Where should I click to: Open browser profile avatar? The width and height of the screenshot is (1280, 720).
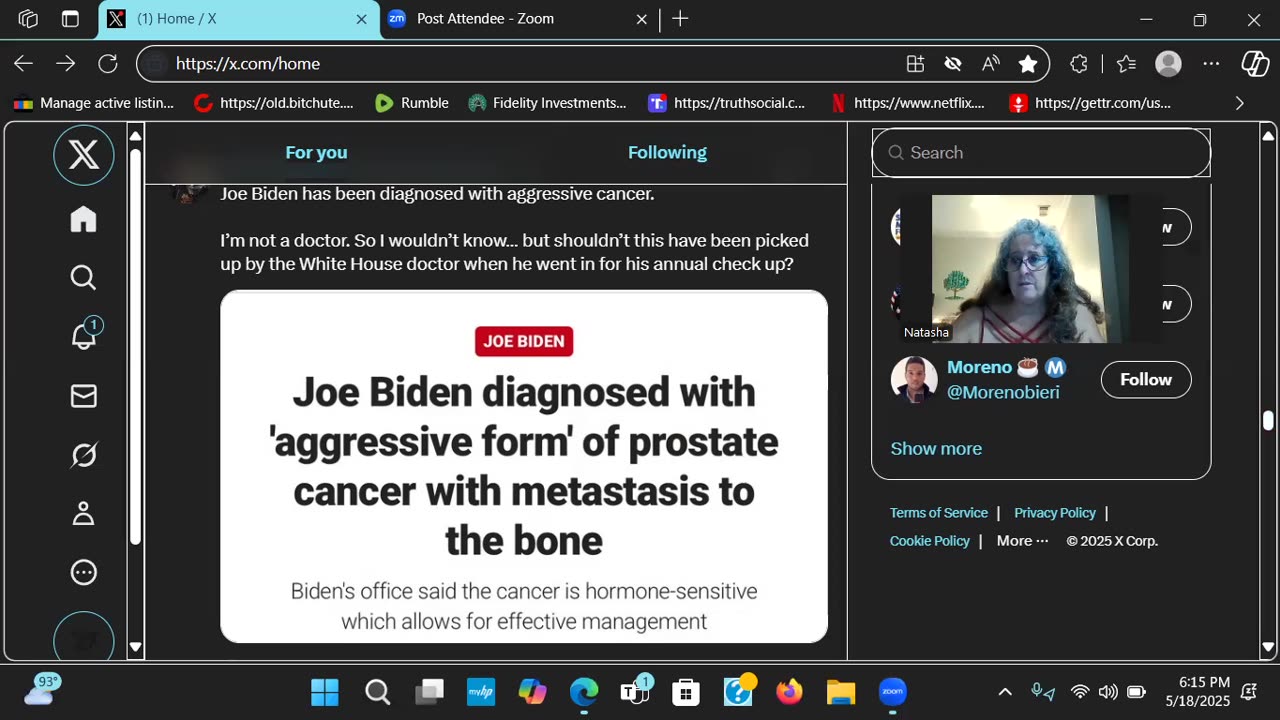1168,64
